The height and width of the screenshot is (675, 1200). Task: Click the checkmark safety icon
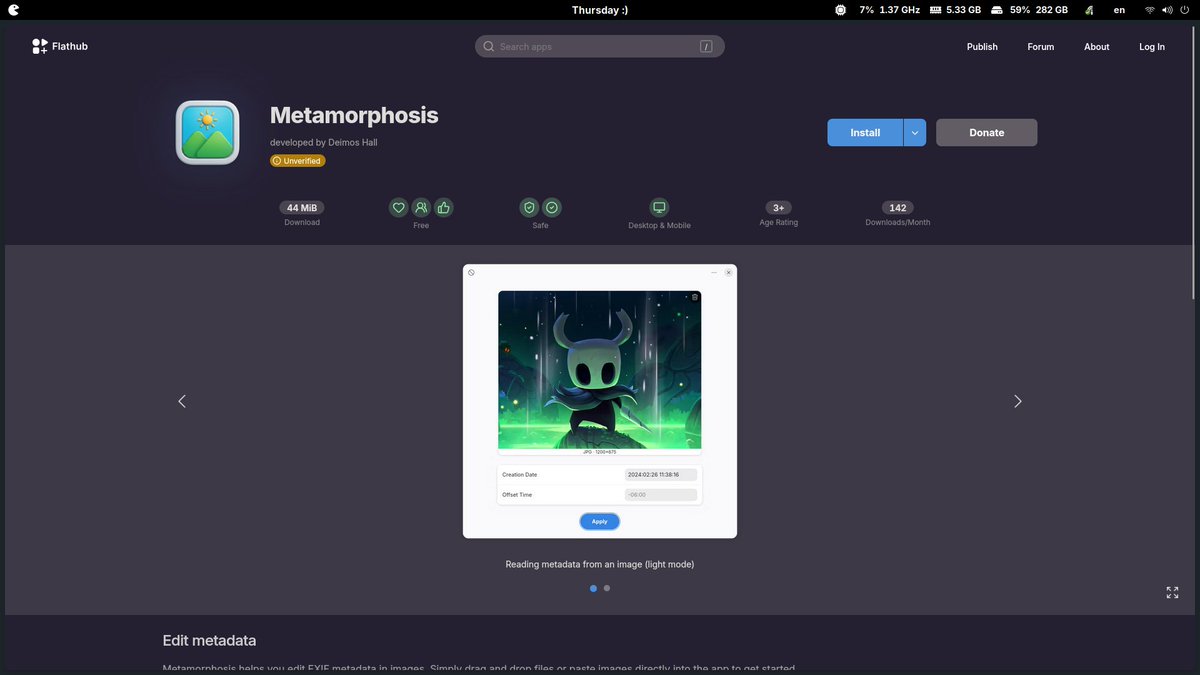click(x=552, y=208)
